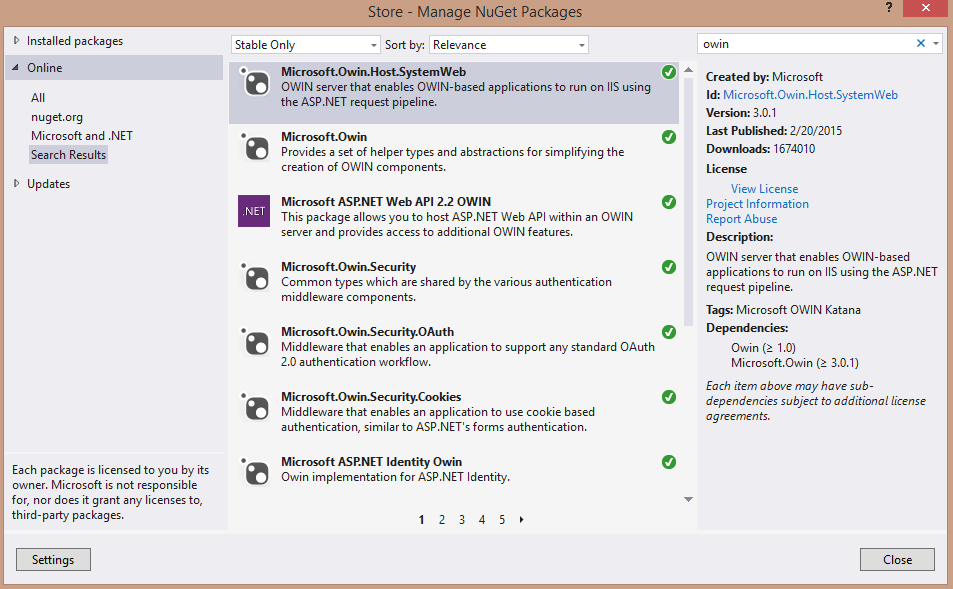Click the Microsoft.Owin.Host.SystemWeb package icon
Image resolution: width=953 pixels, height=589 pixels.
[255, 82]
